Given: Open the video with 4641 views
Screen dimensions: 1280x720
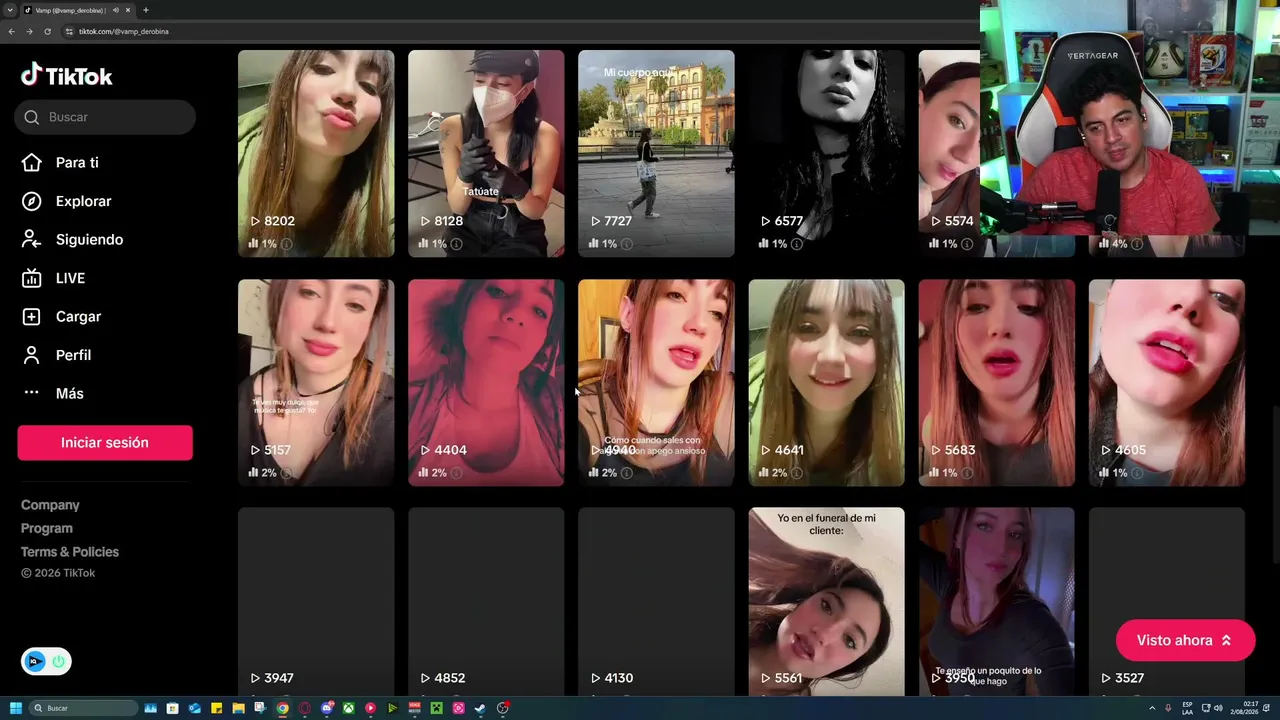Looking at the screenshot, I should [826, 383].
